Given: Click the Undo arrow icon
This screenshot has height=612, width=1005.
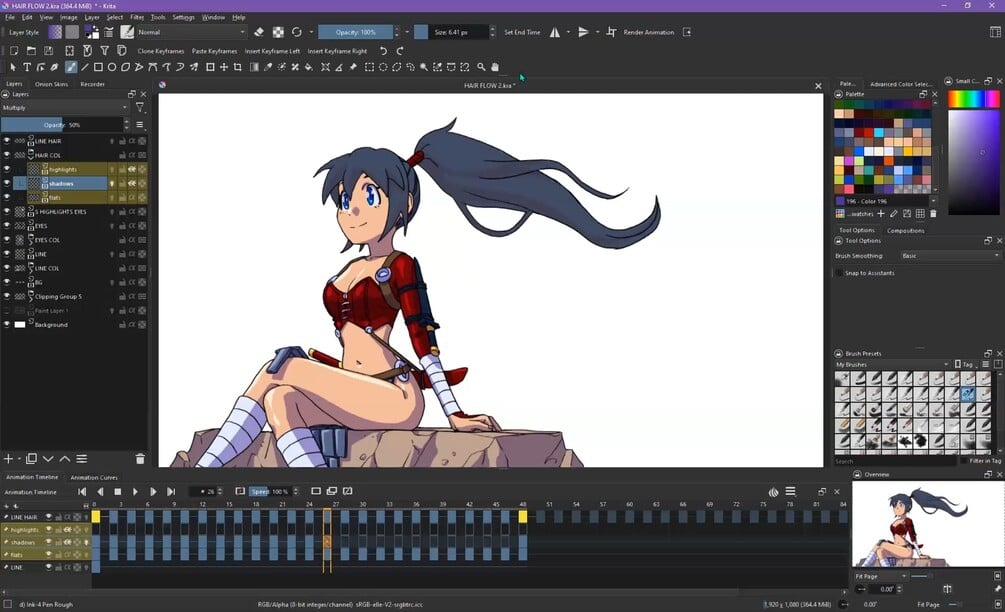Looking at the screenshot, I should [383, 51].
